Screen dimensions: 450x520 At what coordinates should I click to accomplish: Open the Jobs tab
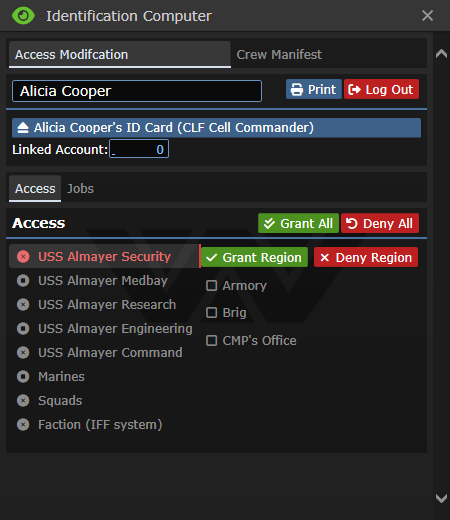pos(80,189)
